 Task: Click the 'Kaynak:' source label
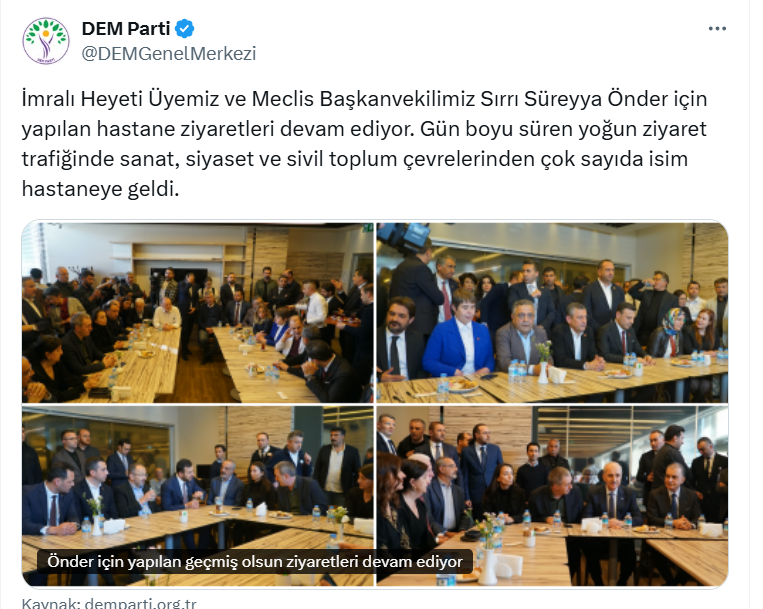(51, 603)
